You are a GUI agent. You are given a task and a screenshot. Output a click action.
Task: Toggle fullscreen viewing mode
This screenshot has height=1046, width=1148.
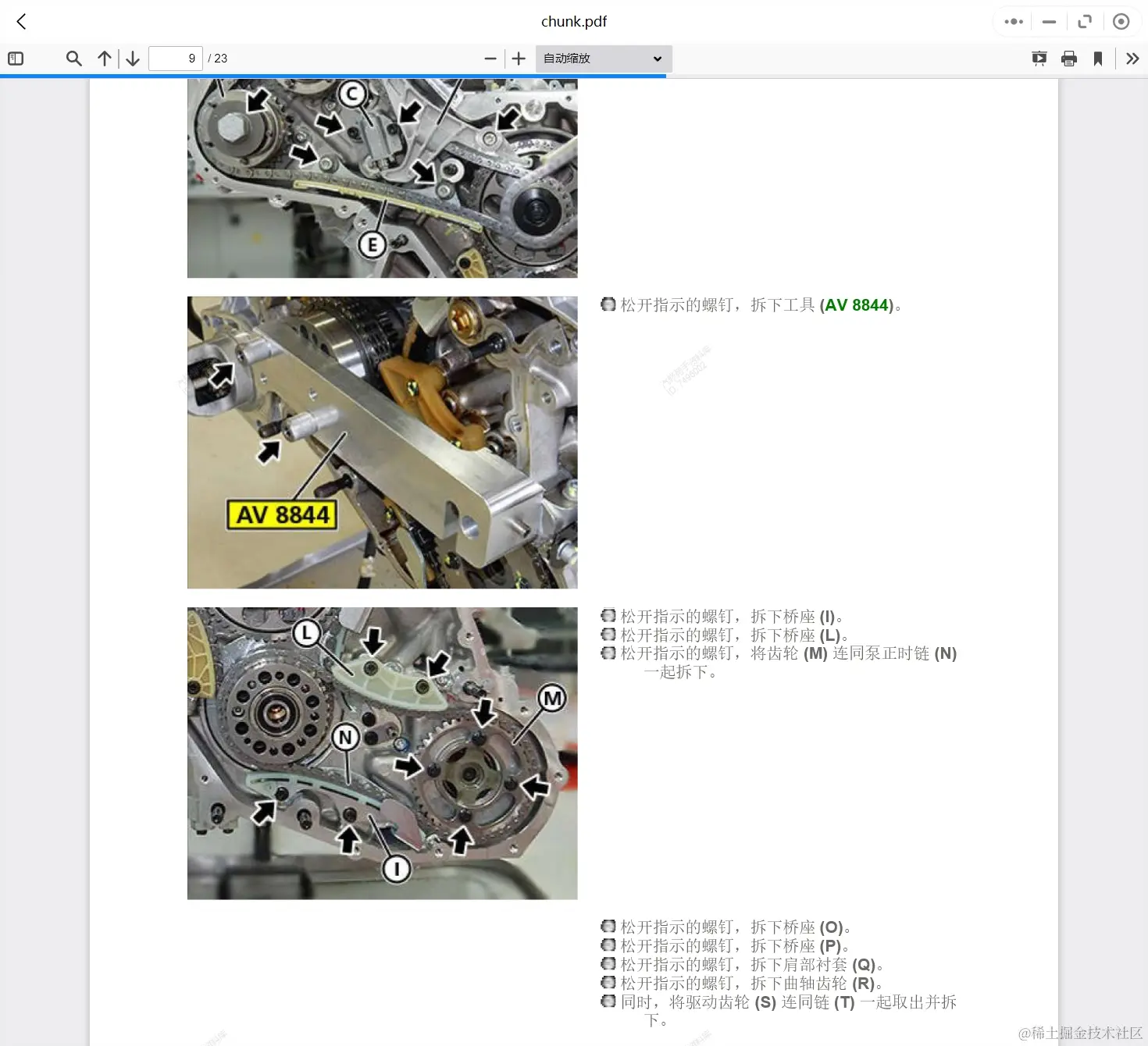(x=1085, y=21)
